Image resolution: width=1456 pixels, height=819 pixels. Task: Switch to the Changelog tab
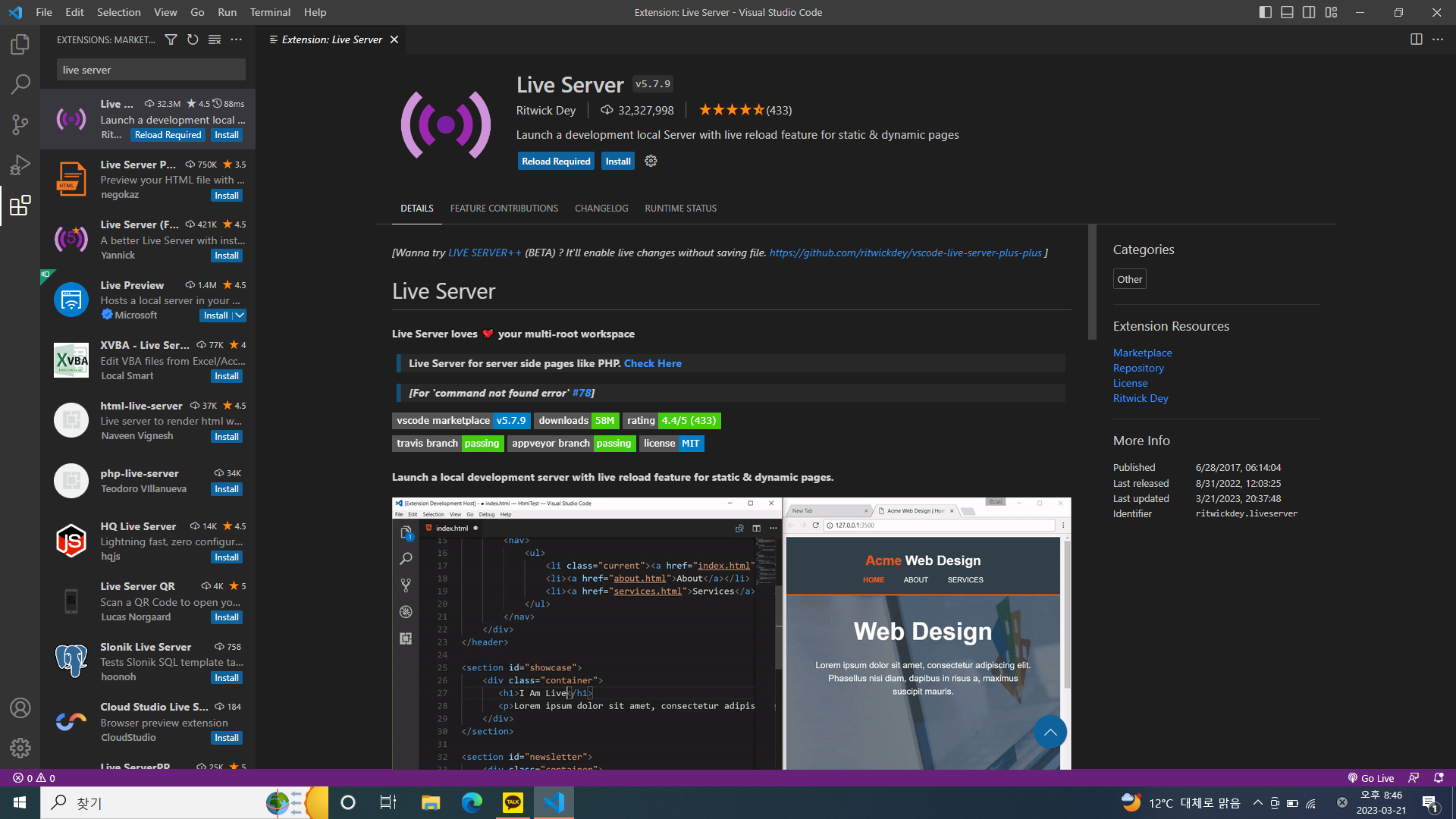(x=601, y=209)
